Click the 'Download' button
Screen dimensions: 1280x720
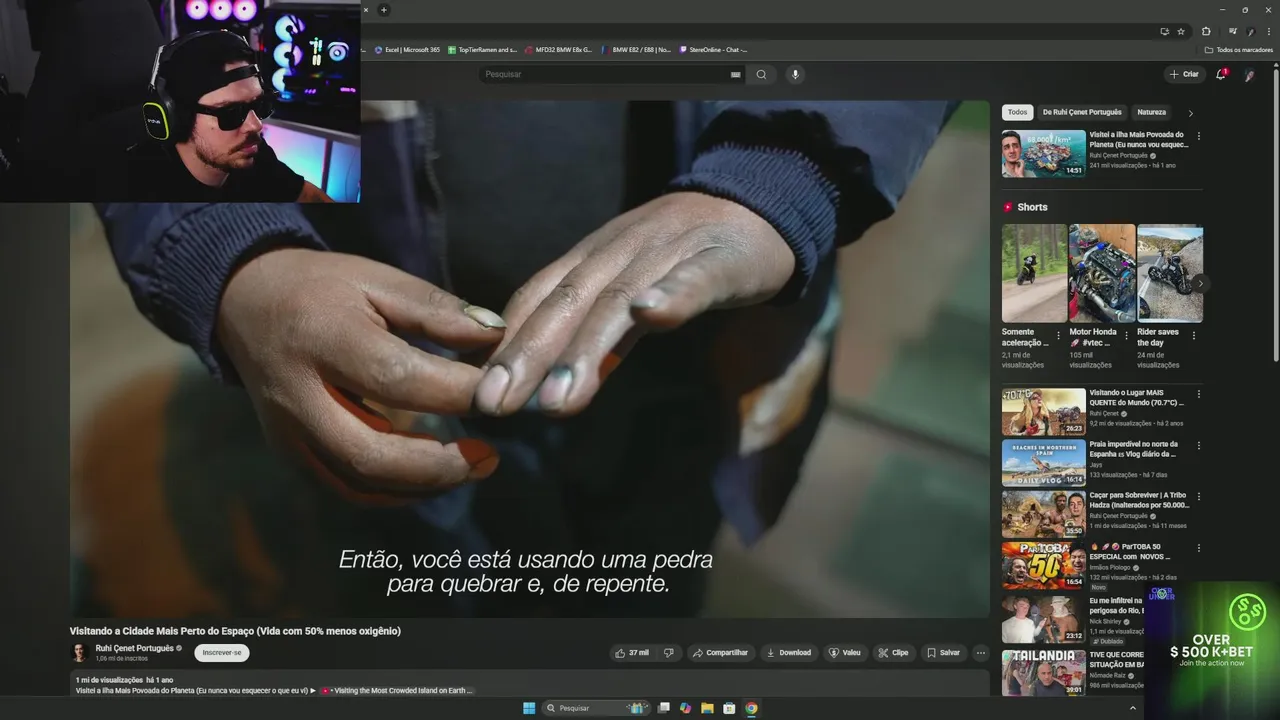789,653
